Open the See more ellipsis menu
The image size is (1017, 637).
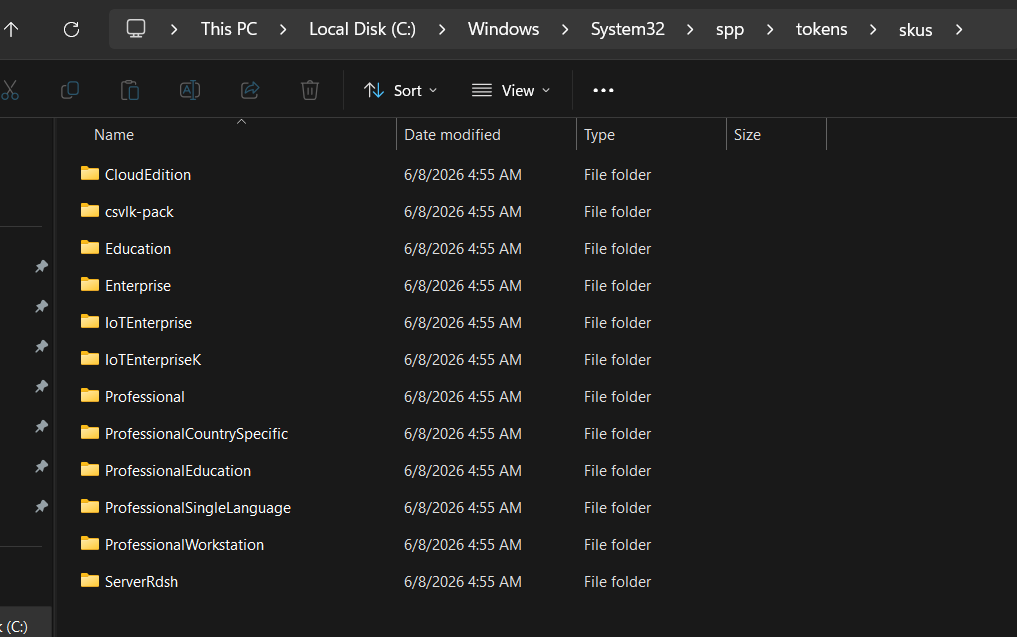pos(603,90)
